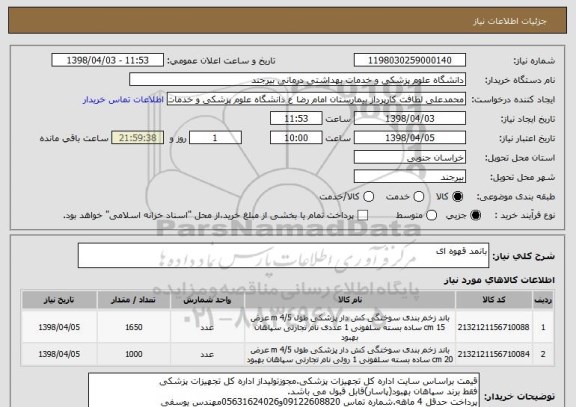Click the delivery city field بیرجند
Screen dimensions: 576x407
[x=410, y=177]
